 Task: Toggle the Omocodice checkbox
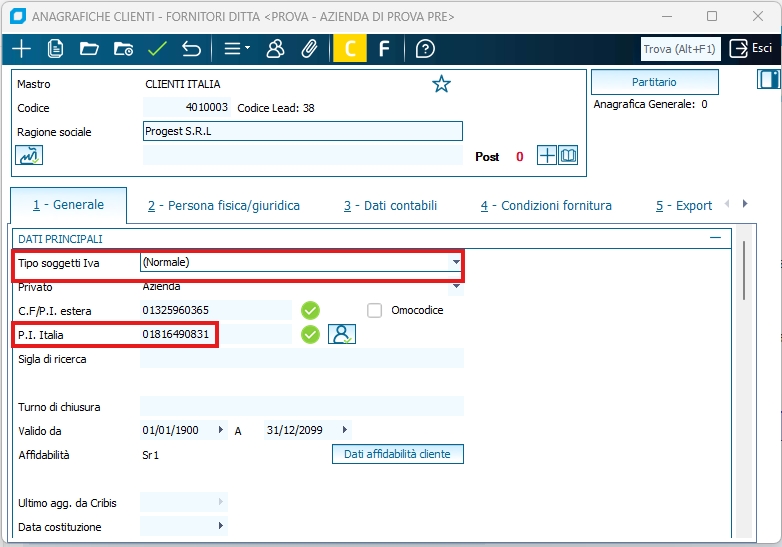pyautogui.click(x=374, y=310)
